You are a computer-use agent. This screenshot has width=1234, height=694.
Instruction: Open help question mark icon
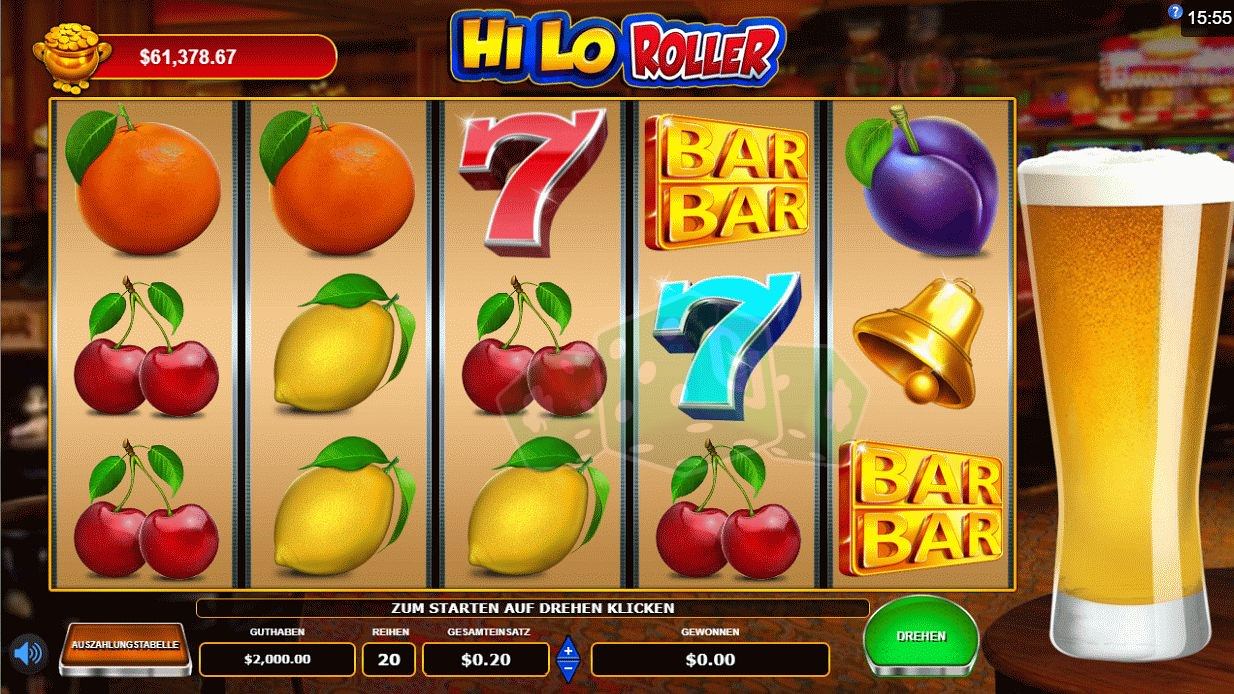coord(1175,12)
